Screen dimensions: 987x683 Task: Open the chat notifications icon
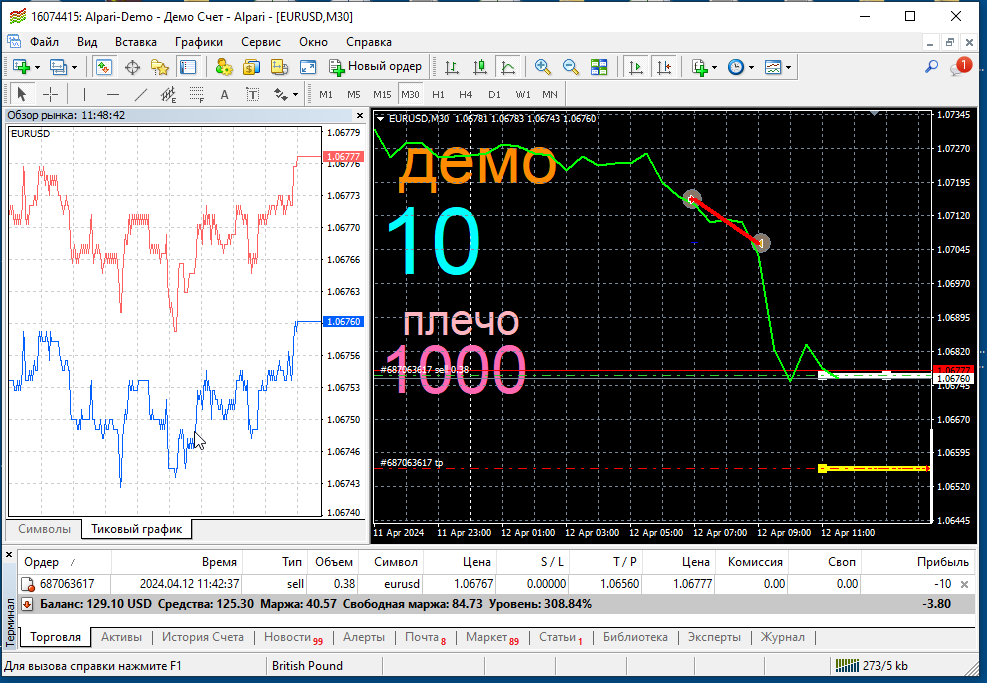pyautogui.click(x=961, y=66)
